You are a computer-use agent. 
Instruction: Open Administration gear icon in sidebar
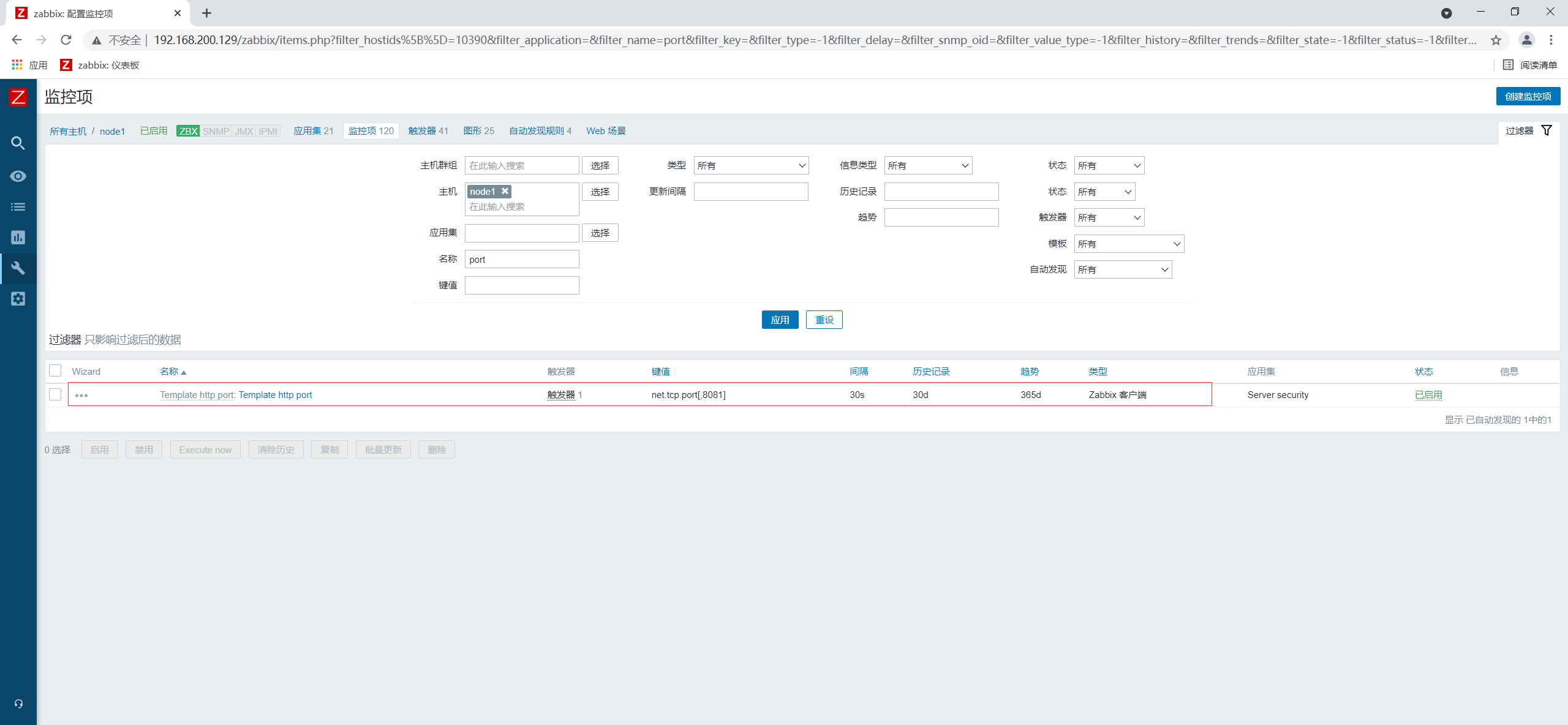coord(18,299)
